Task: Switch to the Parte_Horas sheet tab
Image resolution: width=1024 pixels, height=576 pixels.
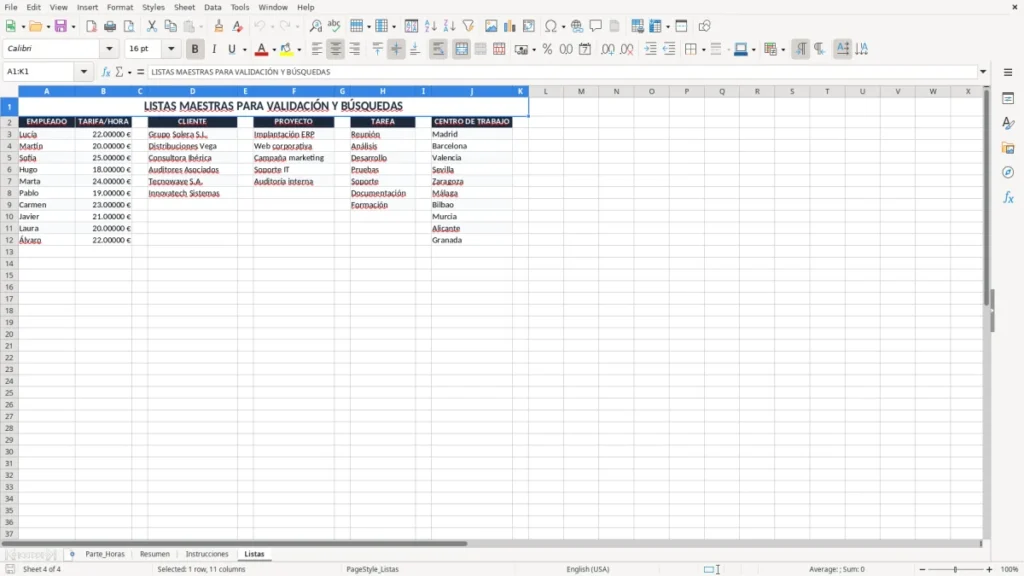Action: click(104, 554)
